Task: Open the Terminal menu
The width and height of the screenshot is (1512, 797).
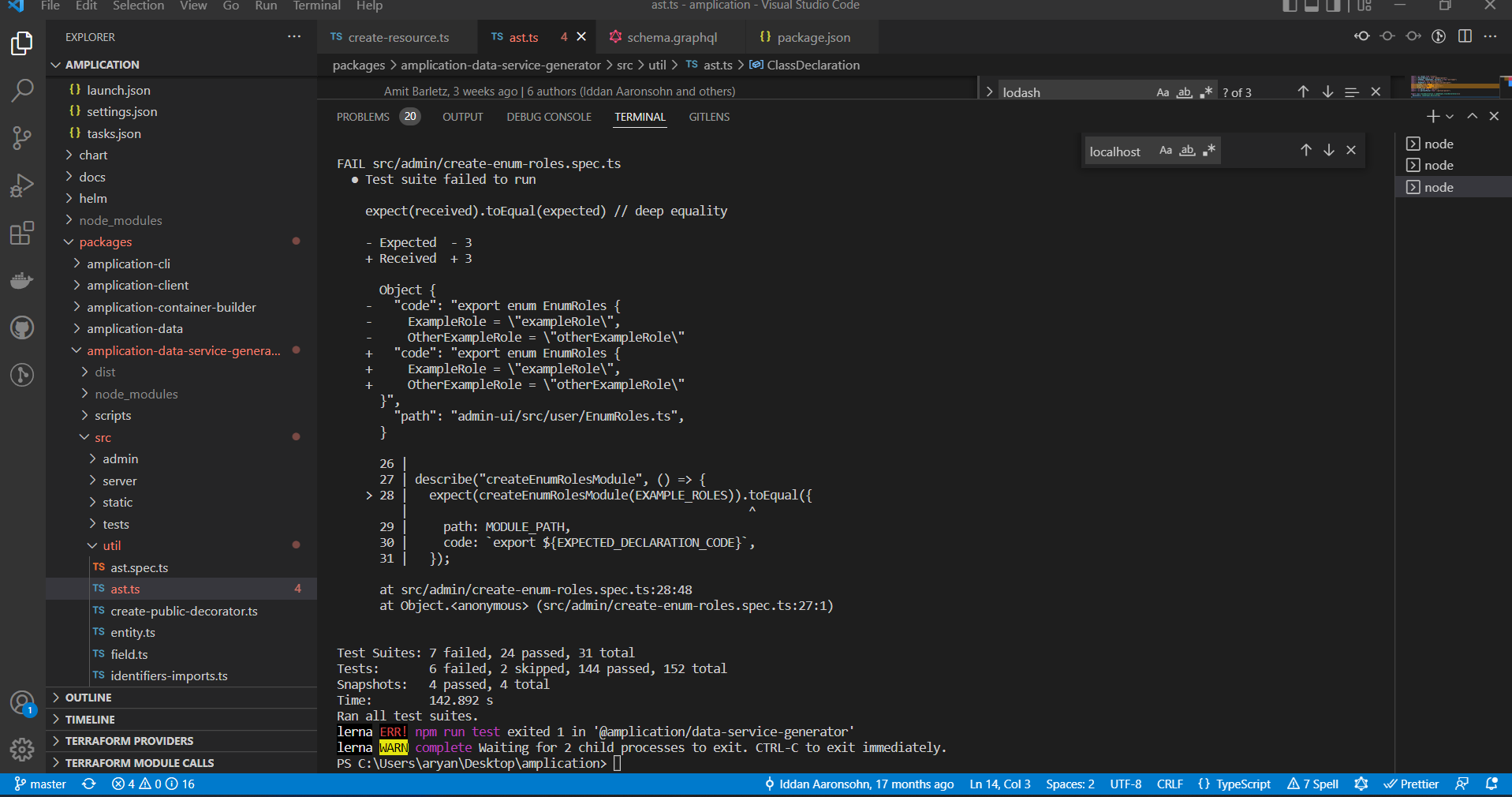Action: (x=316, y=6)
